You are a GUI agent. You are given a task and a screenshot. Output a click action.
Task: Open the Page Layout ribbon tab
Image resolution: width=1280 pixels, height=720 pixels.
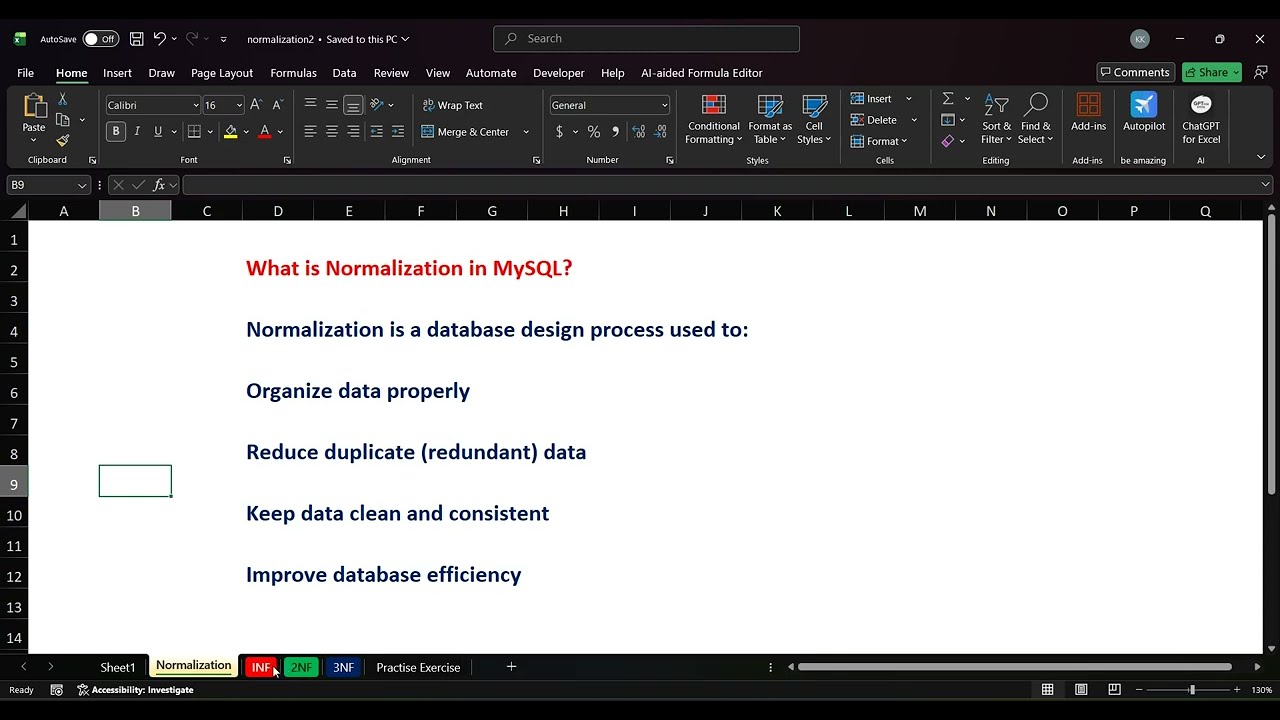coord(222,73)
